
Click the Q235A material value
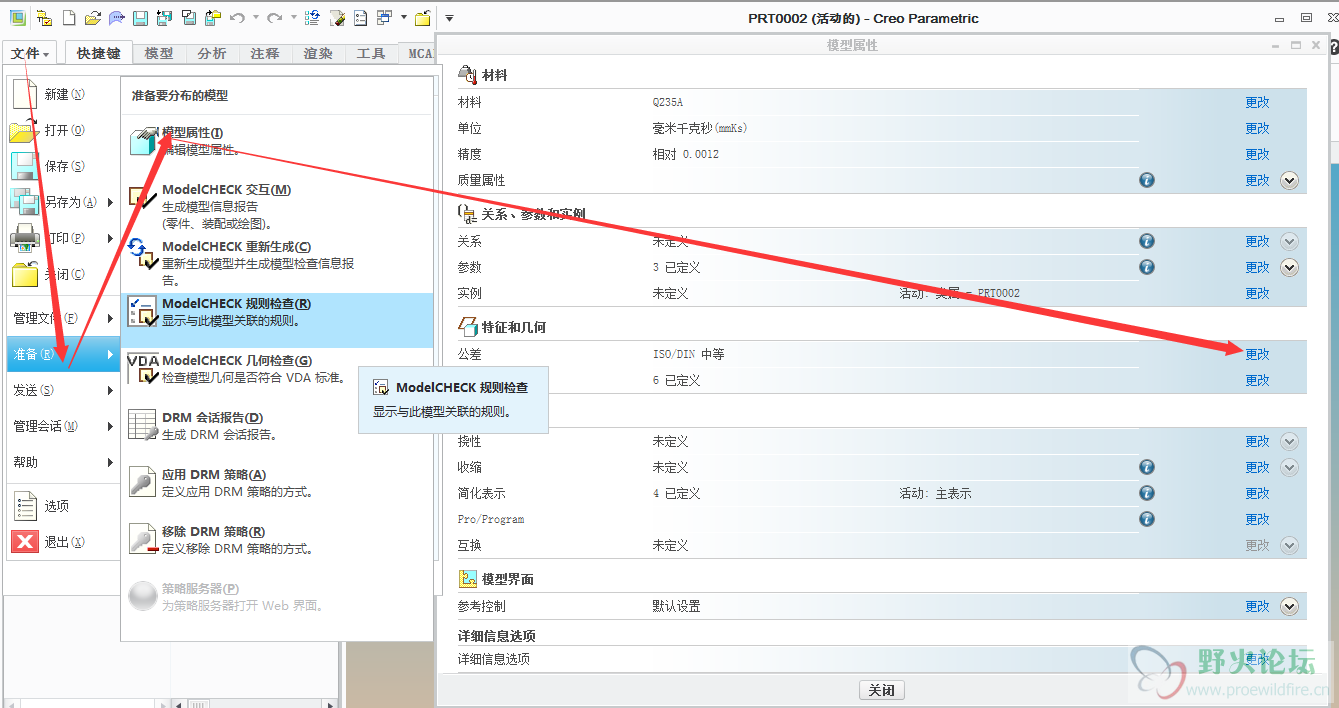[668, 102]
